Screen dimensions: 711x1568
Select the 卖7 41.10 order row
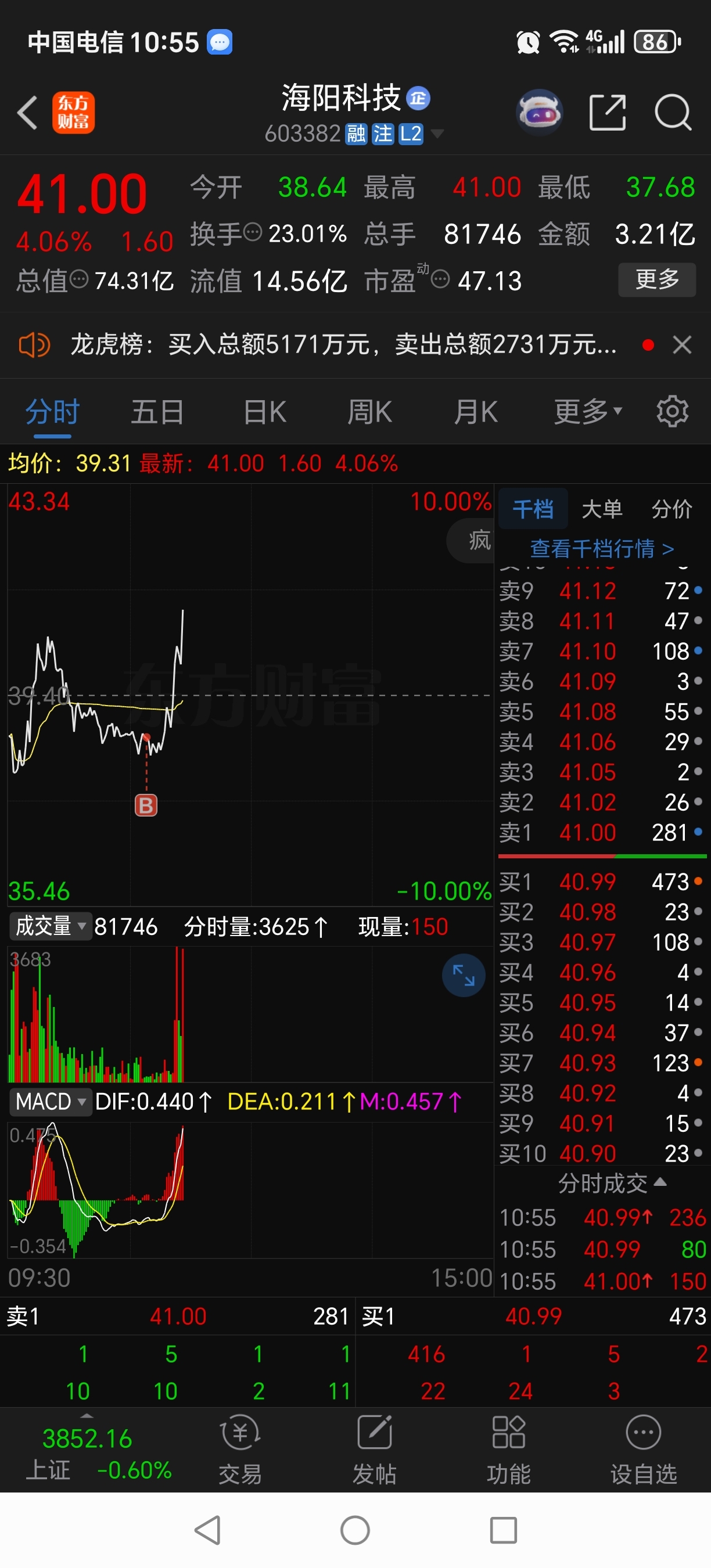coord(601,650)
